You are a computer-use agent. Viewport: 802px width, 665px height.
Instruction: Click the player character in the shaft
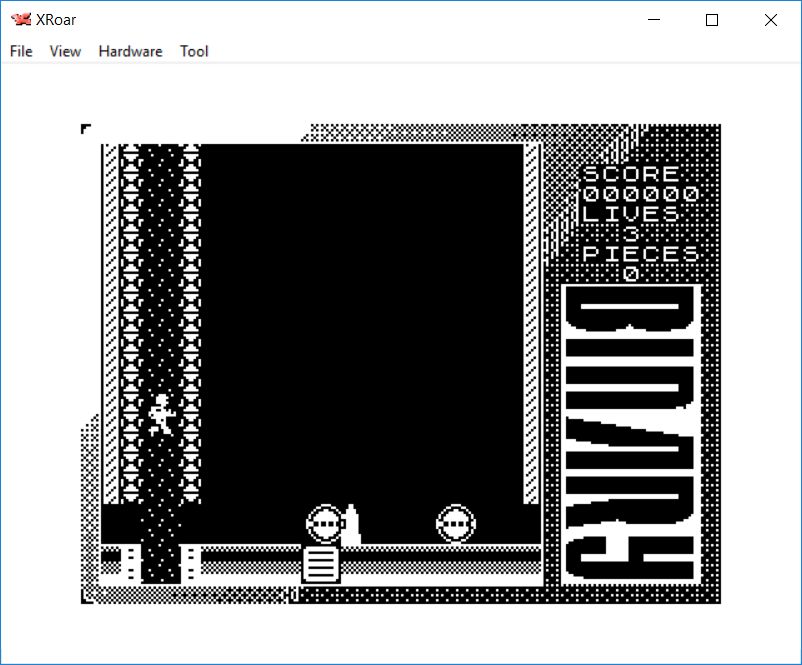coord(161,413)
